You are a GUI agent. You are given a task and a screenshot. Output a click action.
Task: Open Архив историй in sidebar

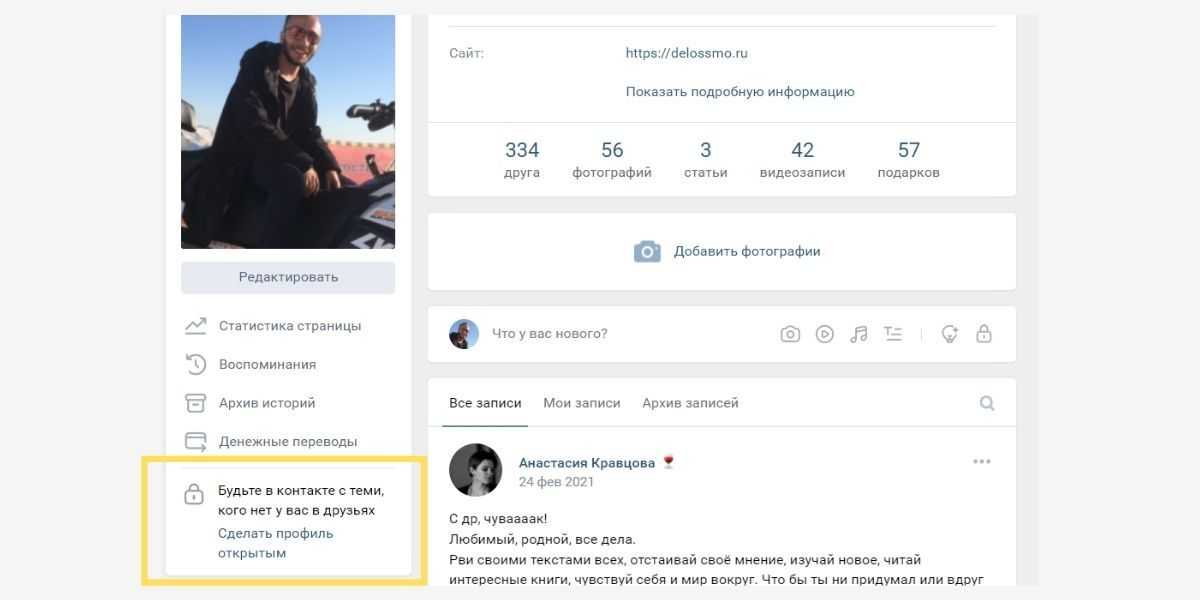click(266, 403)
